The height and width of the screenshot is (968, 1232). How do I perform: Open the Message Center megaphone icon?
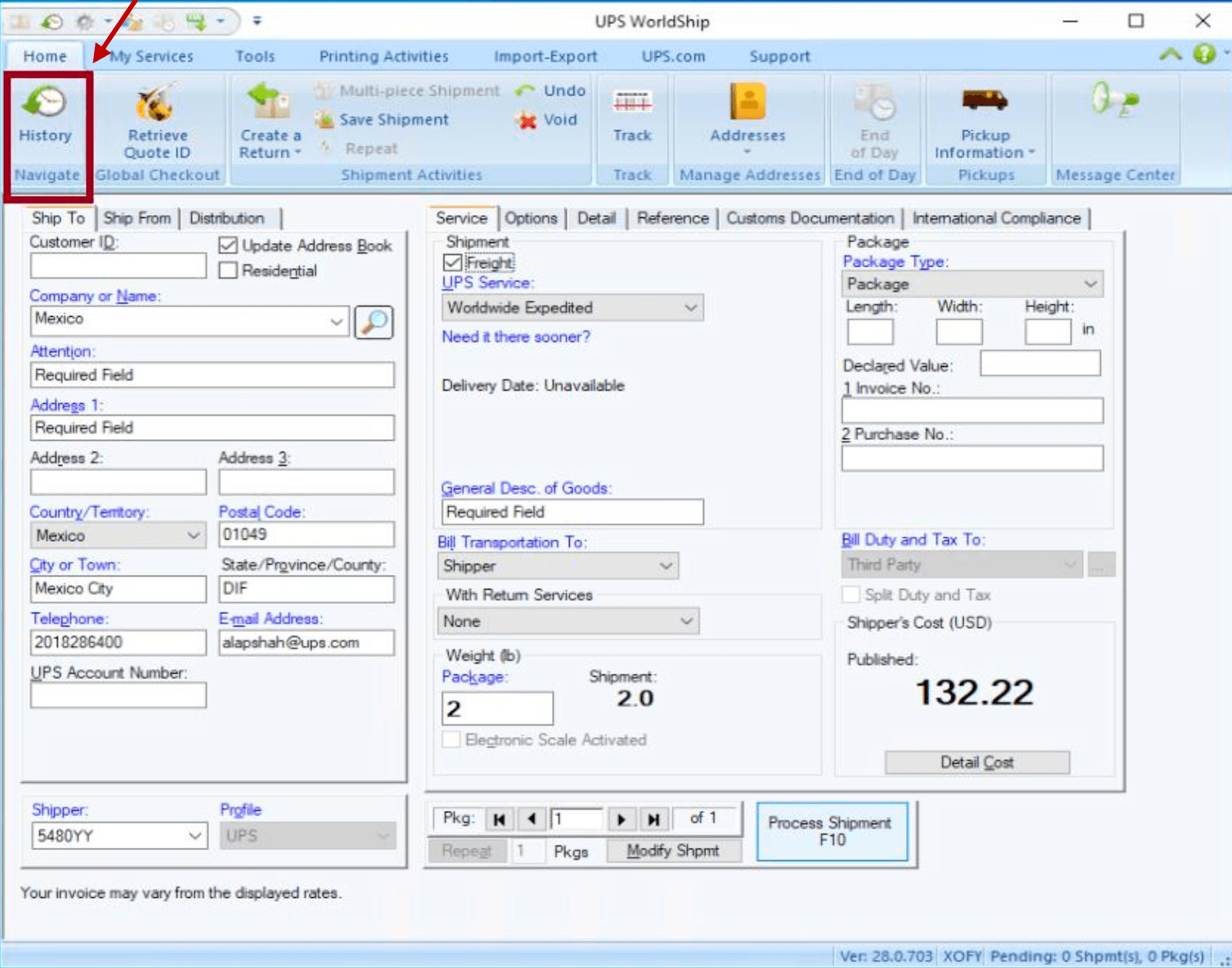click(1115, 100)
